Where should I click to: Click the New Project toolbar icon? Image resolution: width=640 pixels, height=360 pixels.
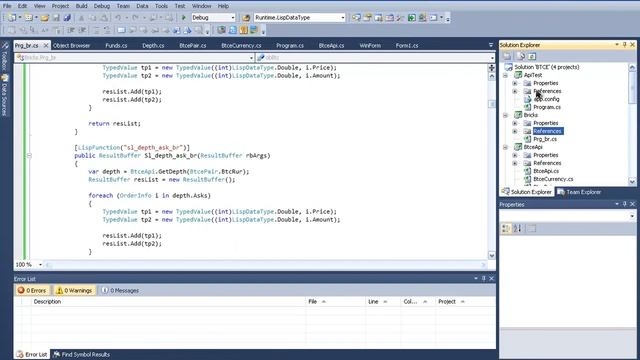click(x=12, y=18)
